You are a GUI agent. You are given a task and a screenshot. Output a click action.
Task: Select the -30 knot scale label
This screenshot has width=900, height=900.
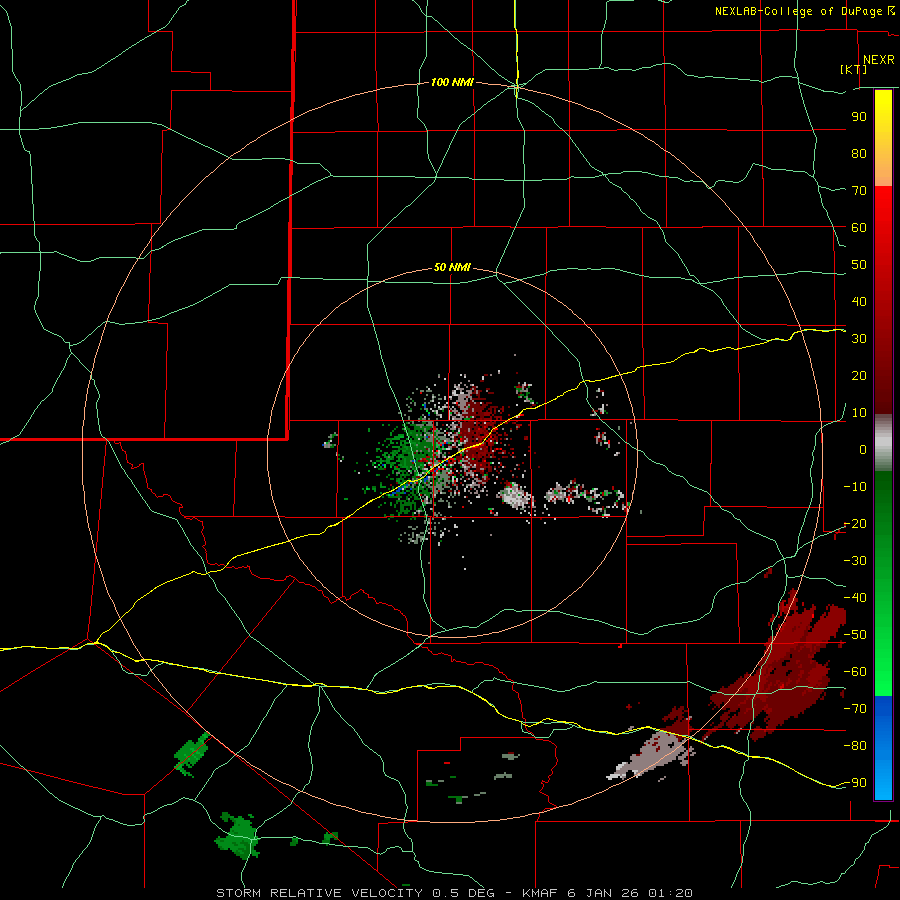[x=855, y=561]
